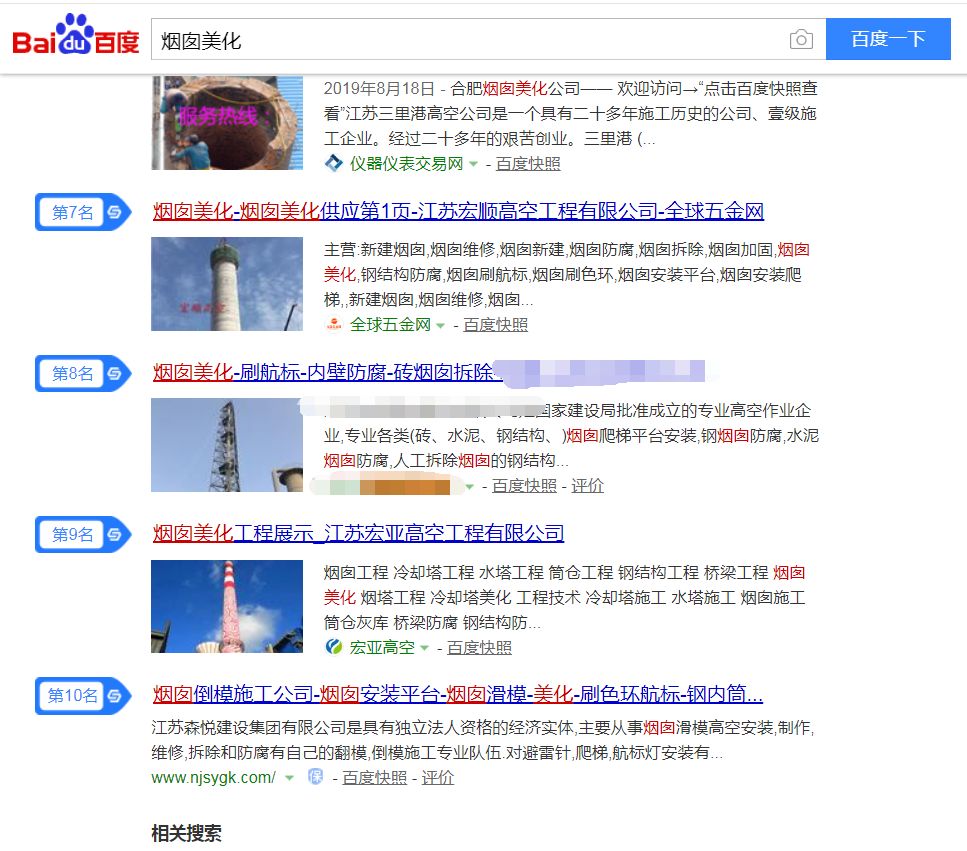Open result 烟囱美化工程展示_江苏宏亚高空工程有限公司

358,533
